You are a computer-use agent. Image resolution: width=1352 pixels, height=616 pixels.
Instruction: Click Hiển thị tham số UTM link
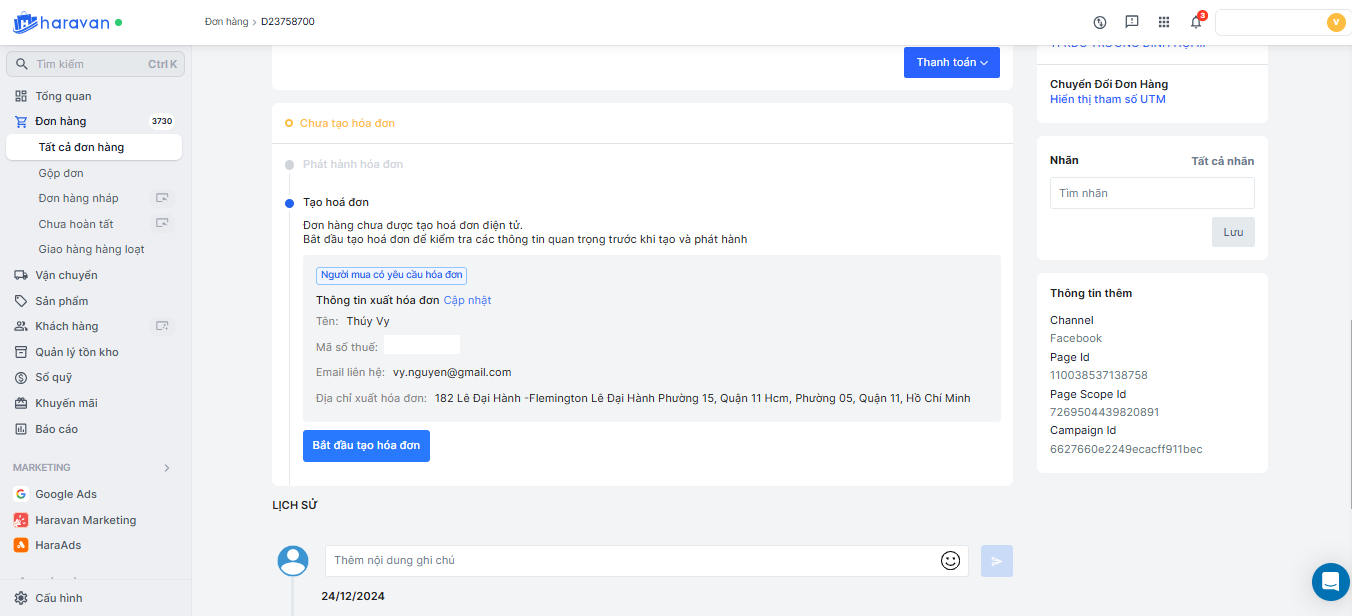coord(1107,99)
